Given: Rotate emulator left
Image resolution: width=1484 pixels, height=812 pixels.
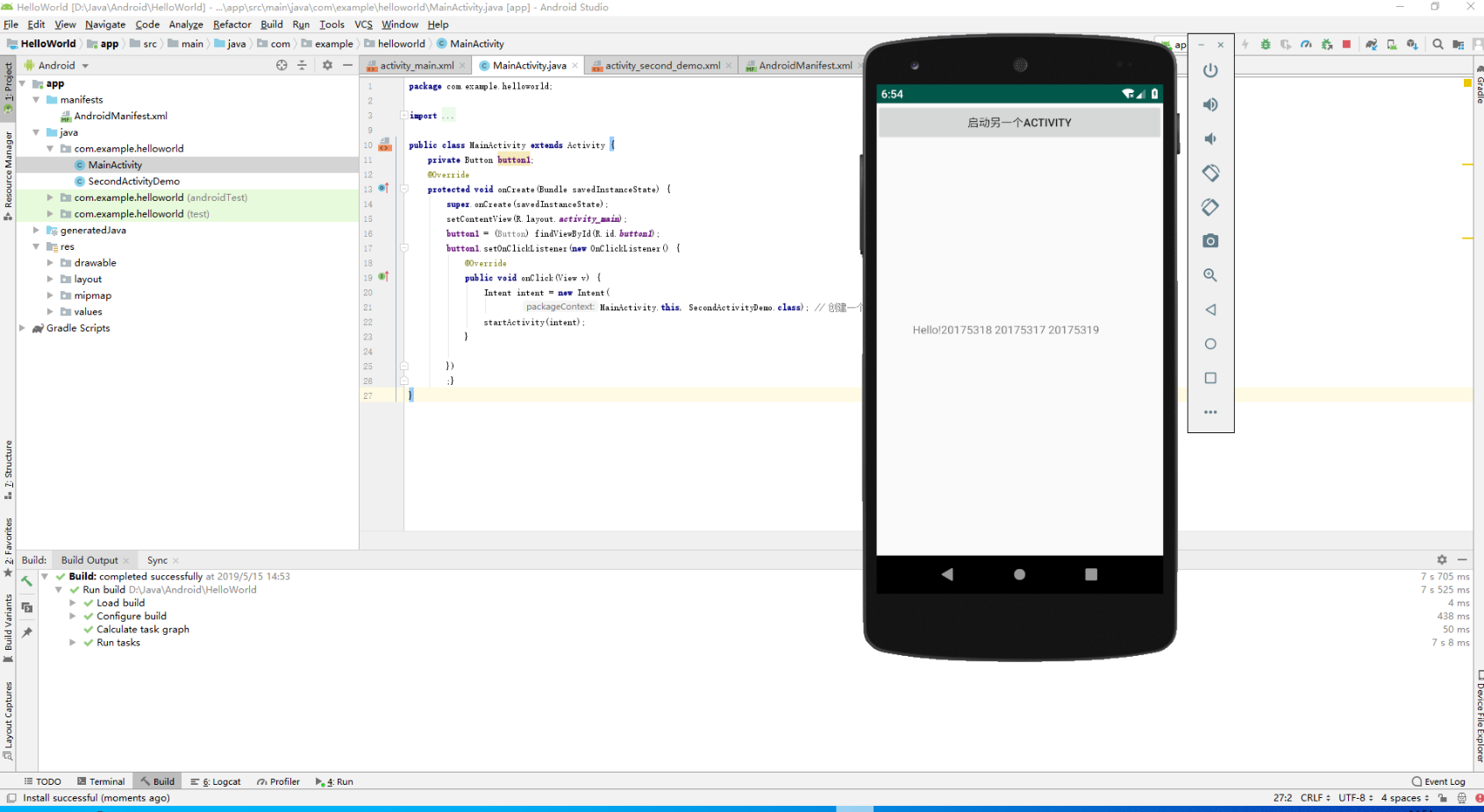Looking at the screenshot, I should [x=1210, y=173].
